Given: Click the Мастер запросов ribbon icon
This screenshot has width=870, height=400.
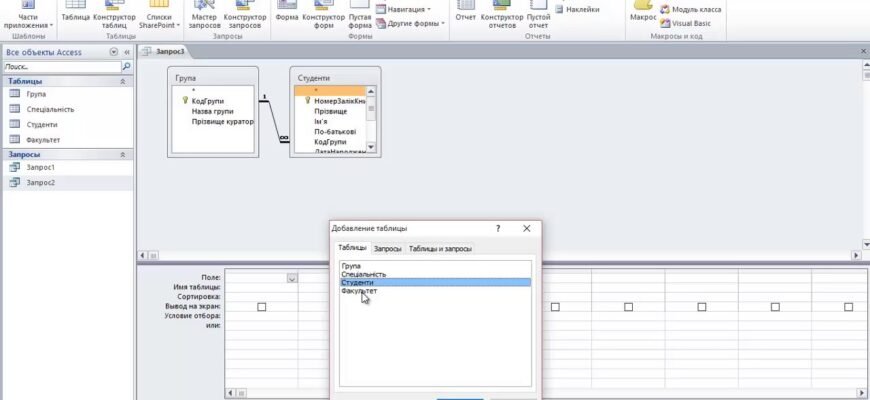Looking at the screenshot, I should tap(204, 14).
